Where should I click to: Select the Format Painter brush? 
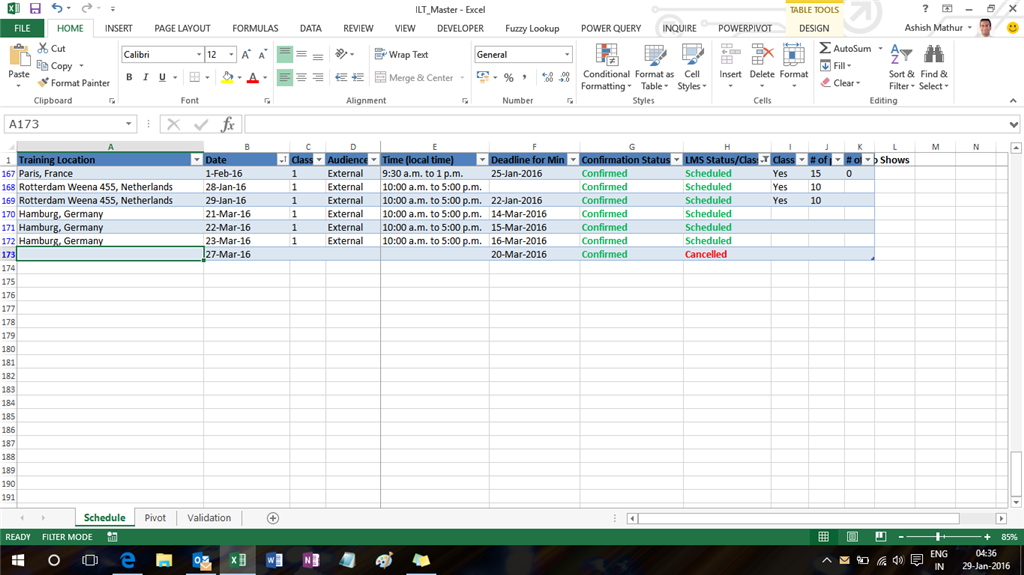(73, 83)
